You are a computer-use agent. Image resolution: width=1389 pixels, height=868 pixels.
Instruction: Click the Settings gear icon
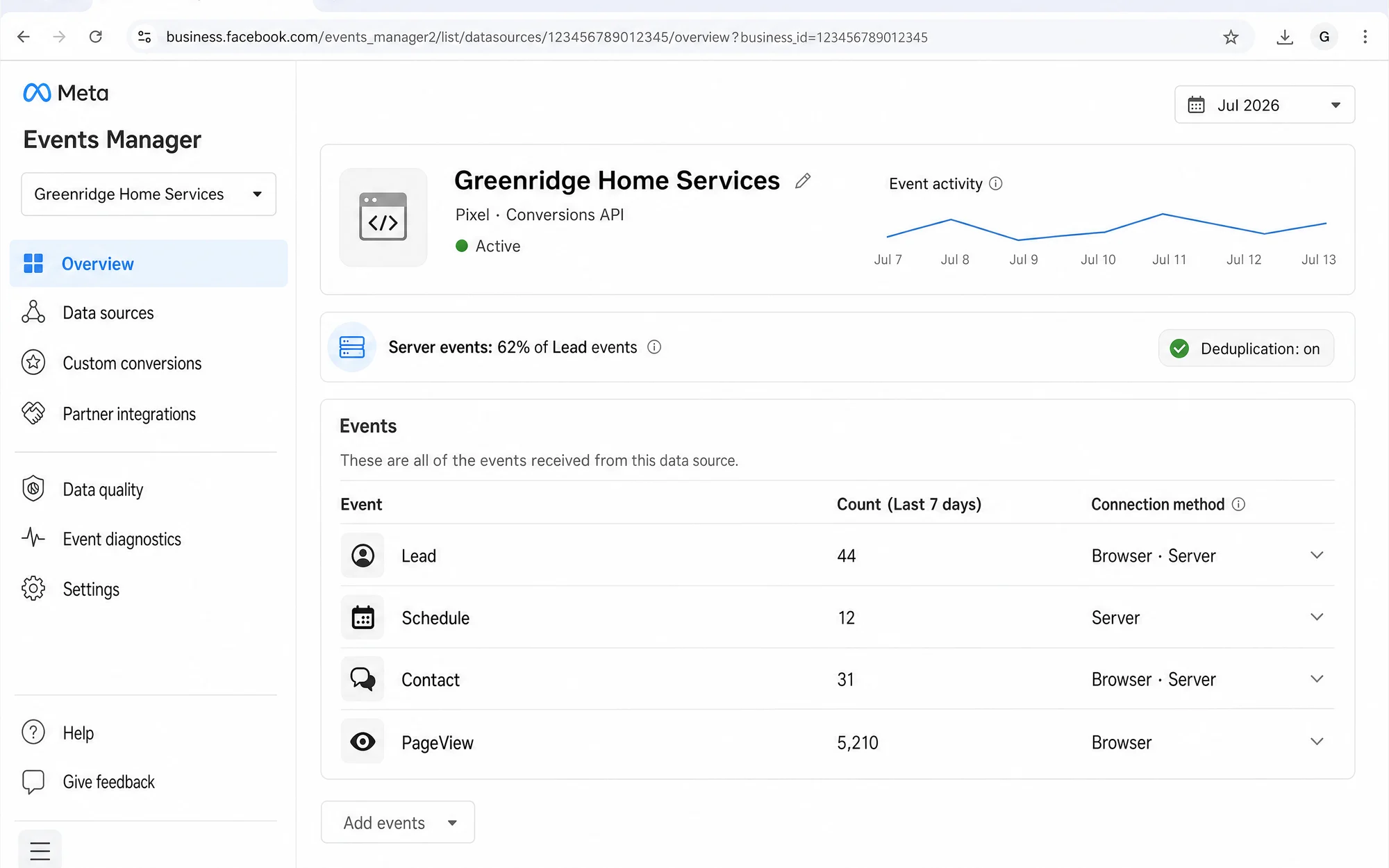point(33,589)
